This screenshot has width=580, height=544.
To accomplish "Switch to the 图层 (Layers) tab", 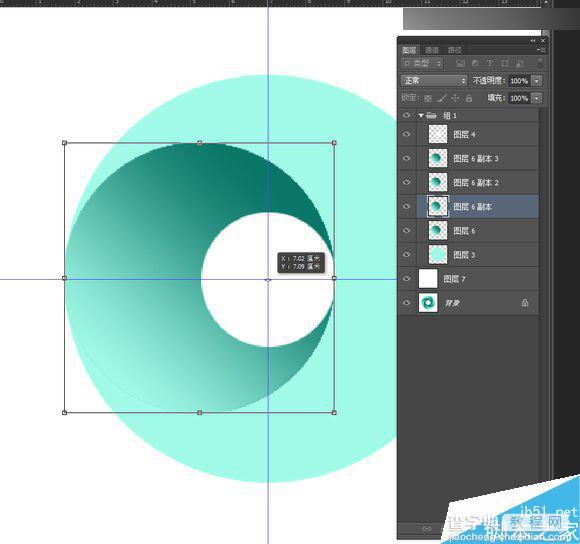I will tap(409, 50).
